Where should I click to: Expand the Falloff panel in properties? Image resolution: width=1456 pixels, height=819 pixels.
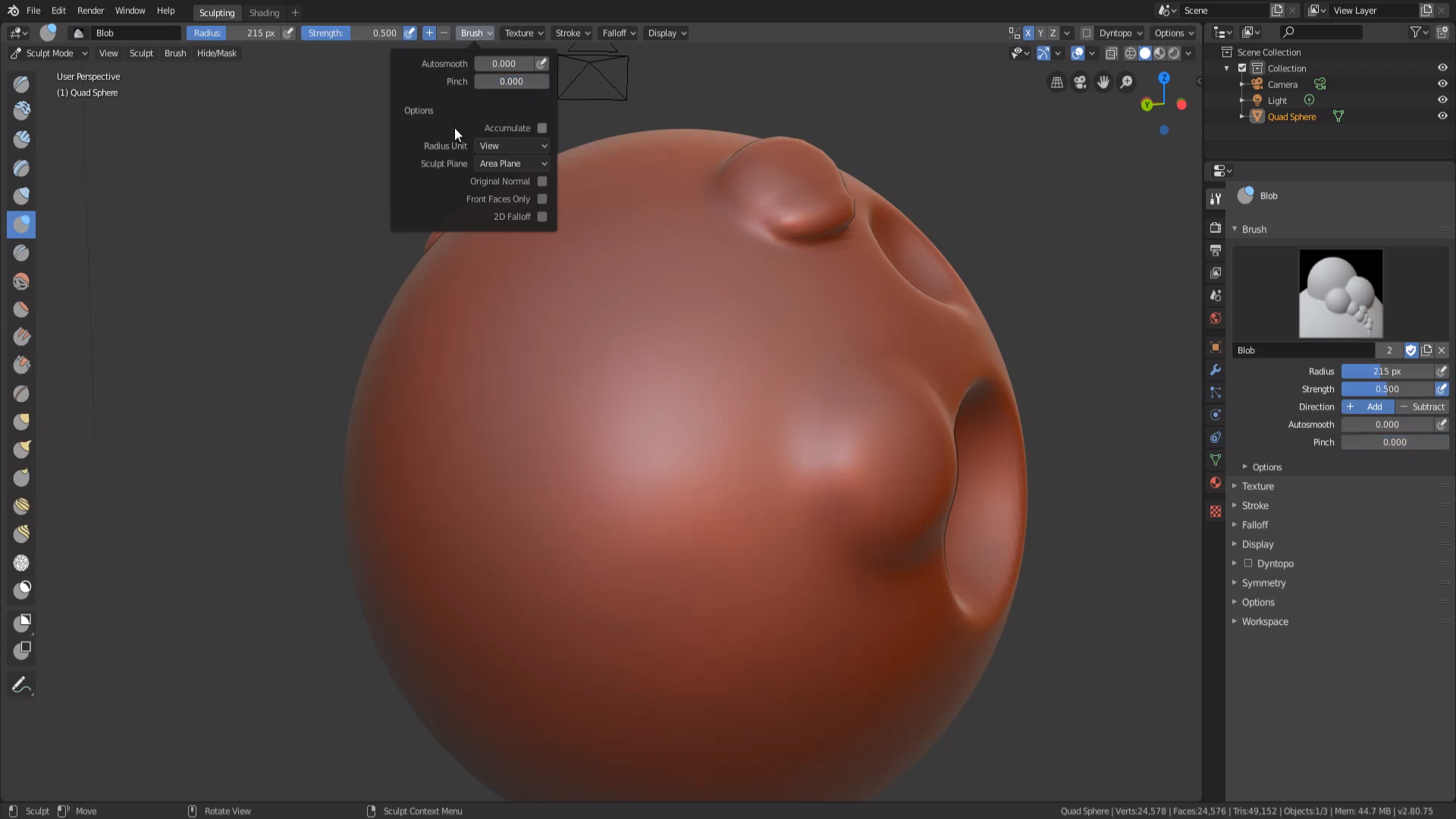click(x=1255, y=525)
